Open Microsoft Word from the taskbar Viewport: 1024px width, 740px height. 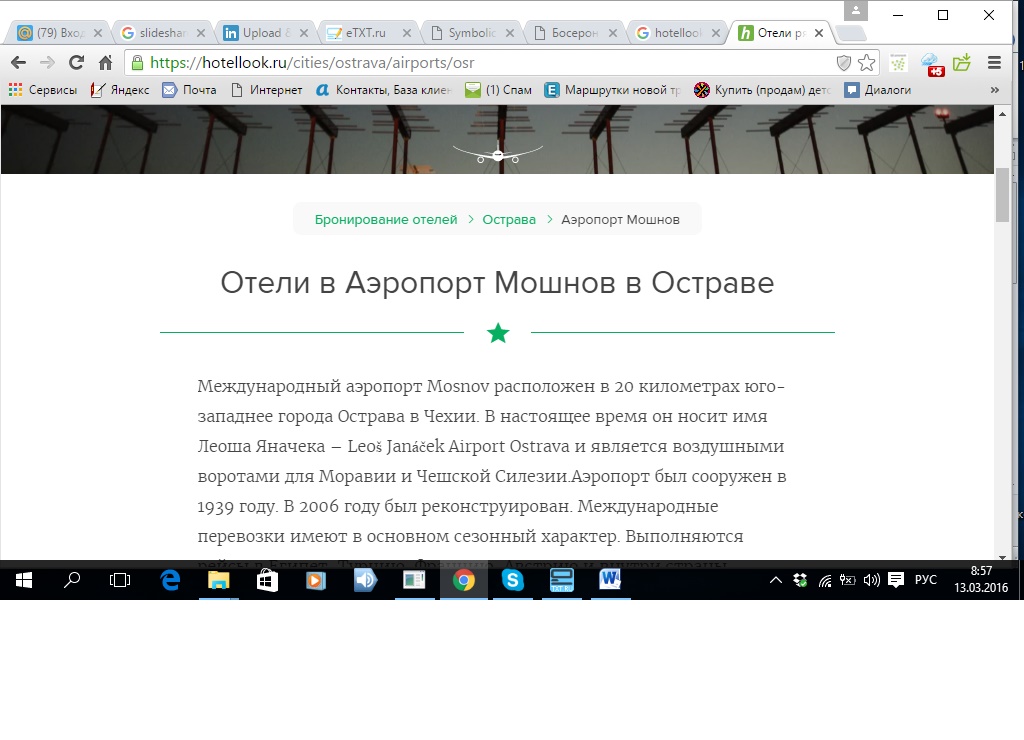(611, 580)
